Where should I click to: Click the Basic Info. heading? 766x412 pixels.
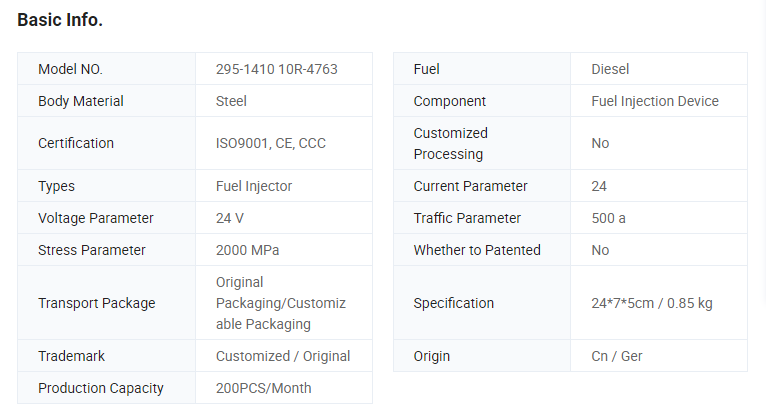point(60,20)
